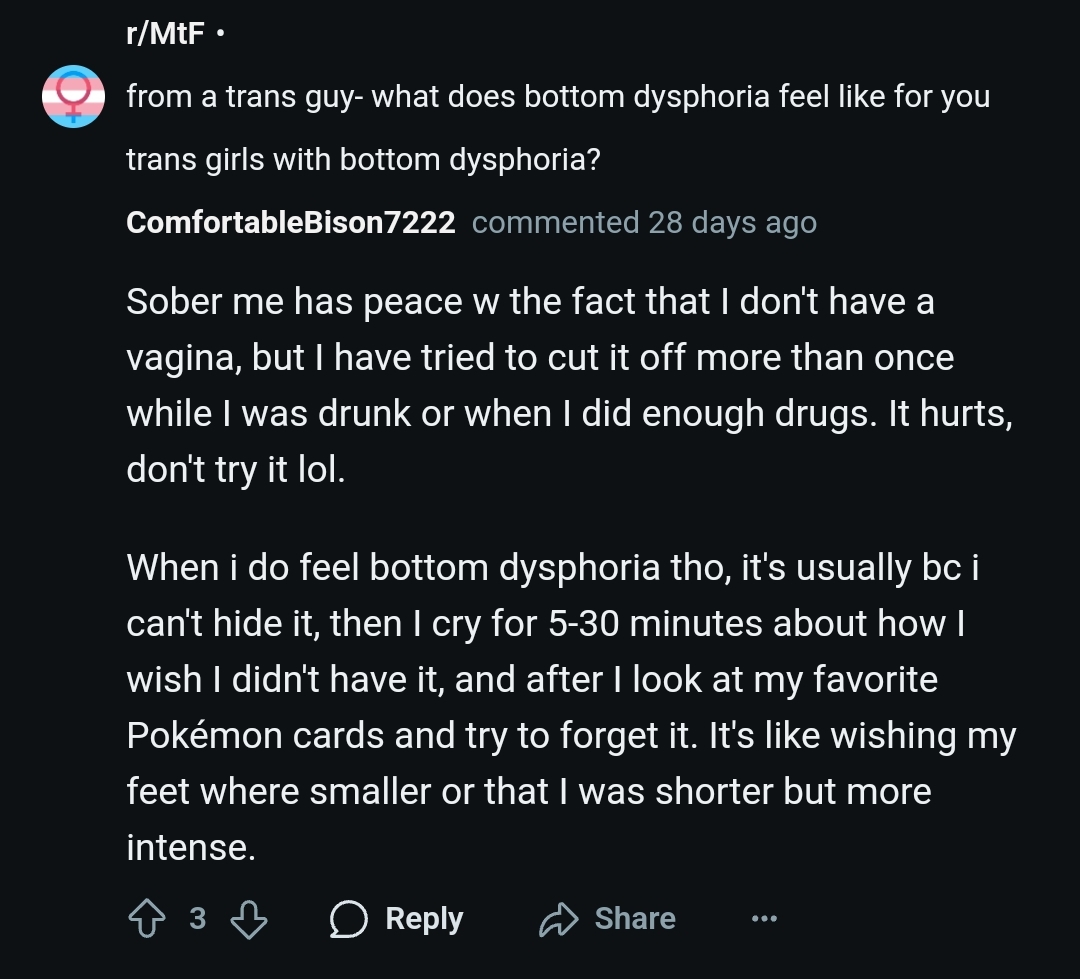Click the Venus symbol in the subreddit icon
This screenshot has width=1080, height=979.
(74, 97)
